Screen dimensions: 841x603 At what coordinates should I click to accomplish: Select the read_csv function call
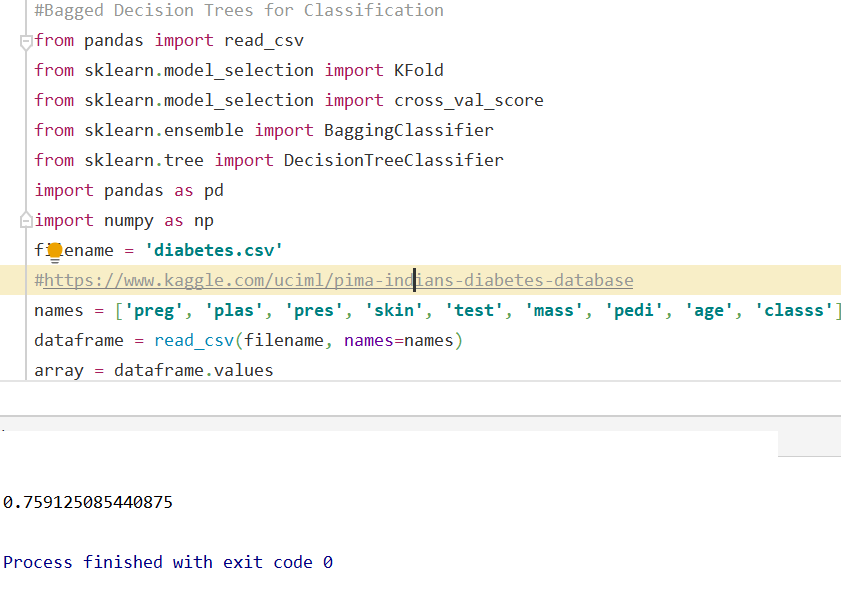point(195,340)
